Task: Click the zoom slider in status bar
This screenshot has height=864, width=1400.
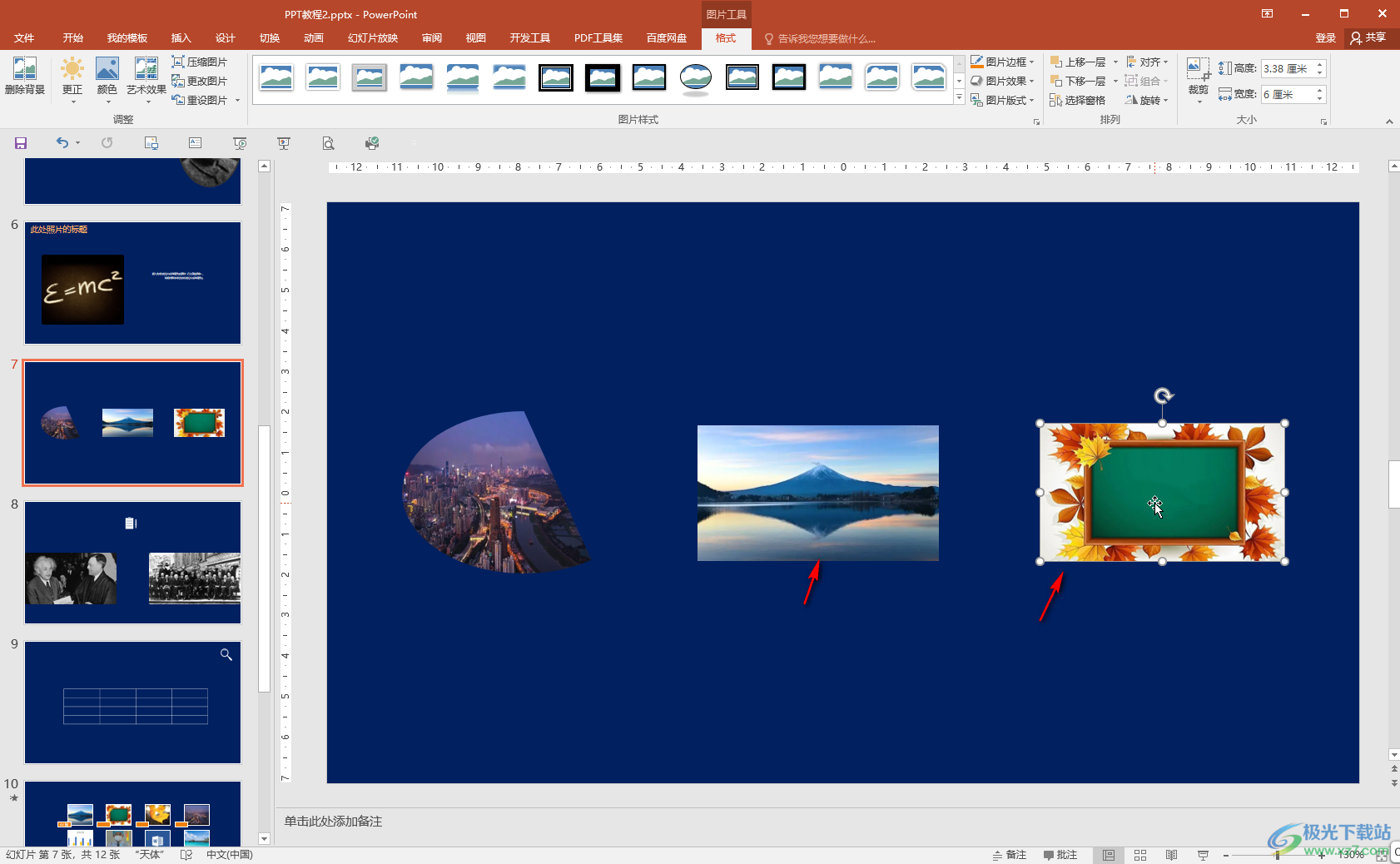Action: coord(1273,855)
